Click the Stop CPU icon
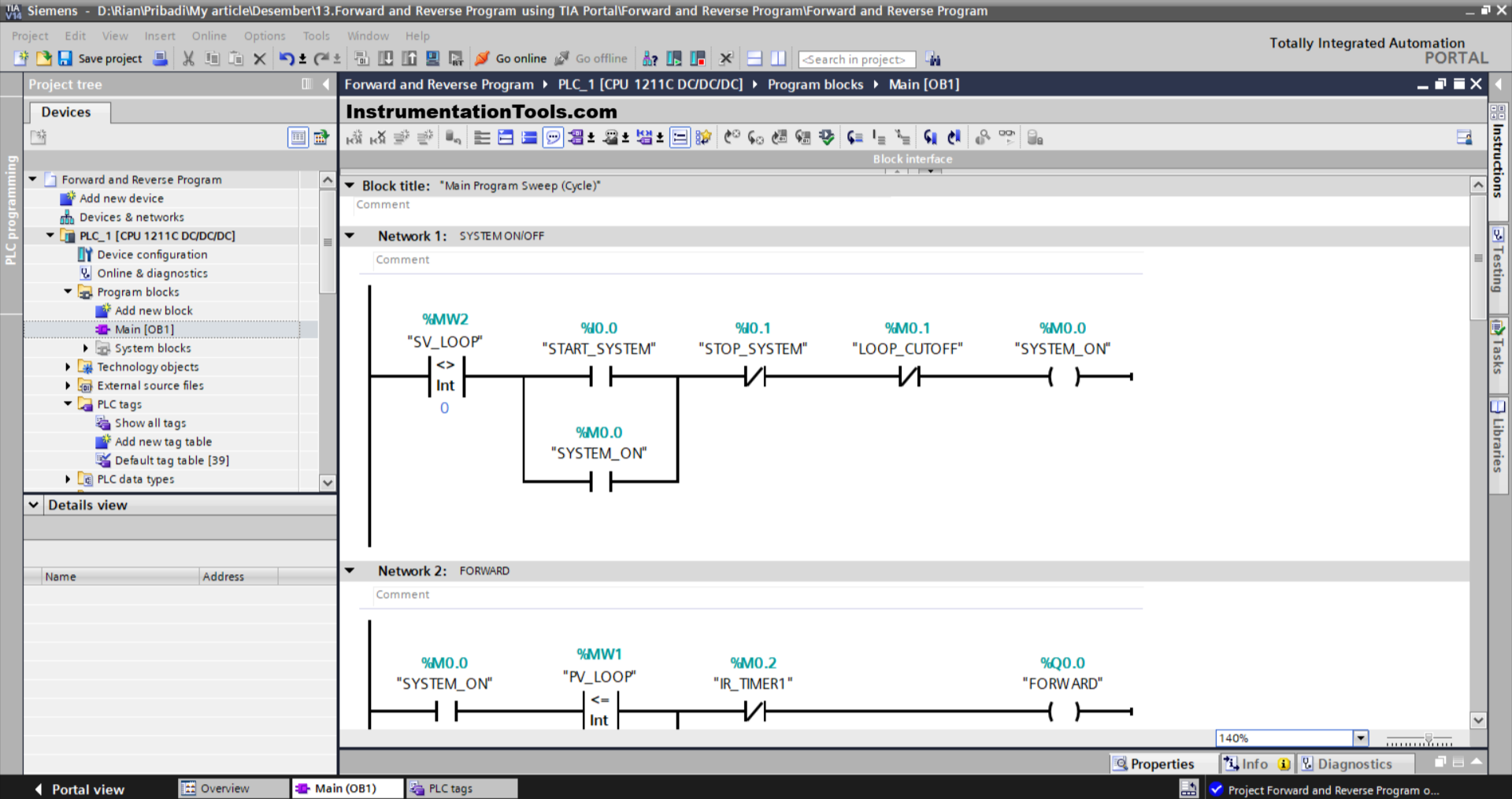Screen dimensions: 1512x799 [x=698, y=58]
